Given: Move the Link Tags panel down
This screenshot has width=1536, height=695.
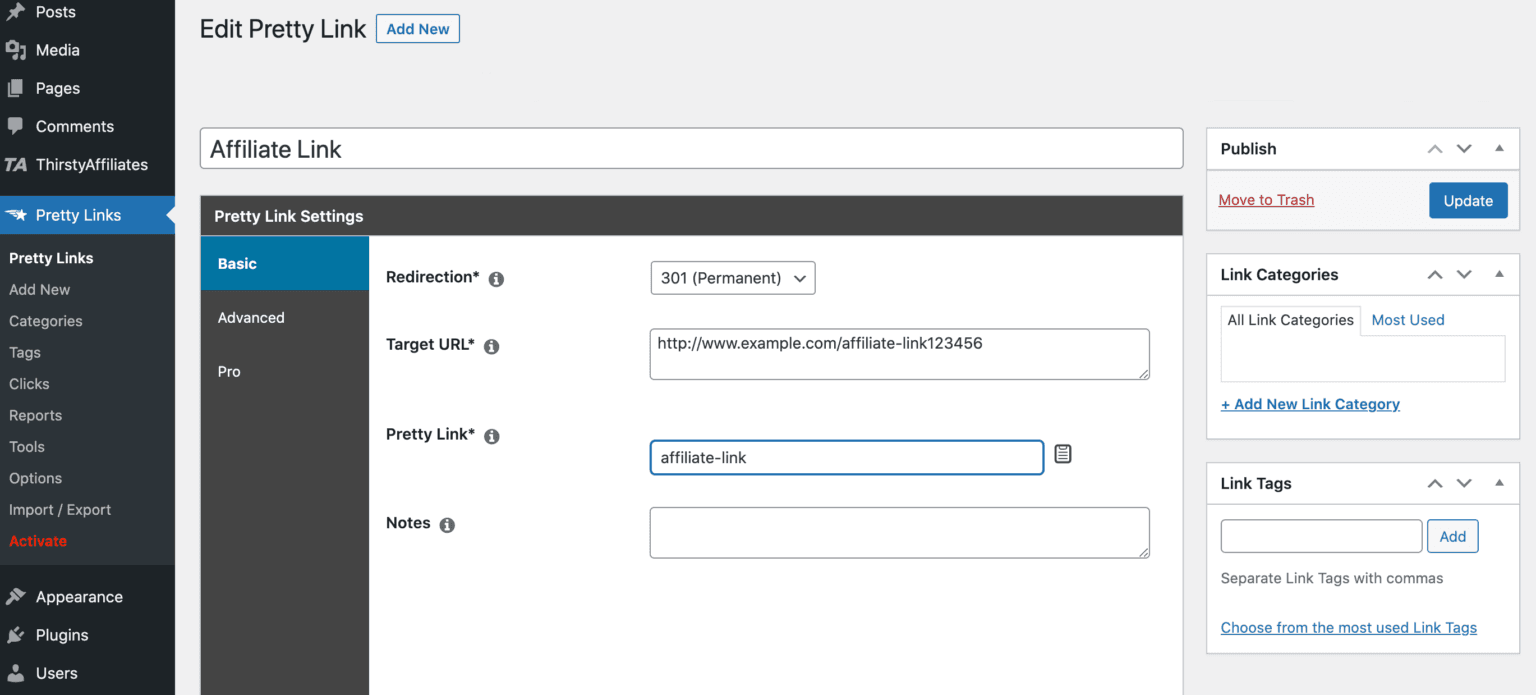Looking at the screenshot, I should coord(1464,483).
